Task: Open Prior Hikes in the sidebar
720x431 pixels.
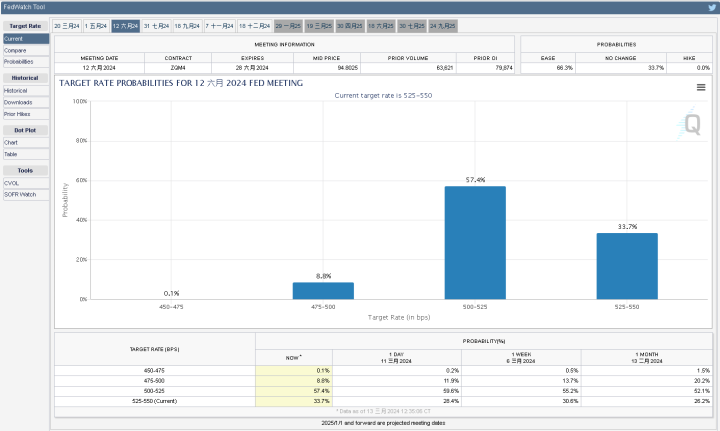Action: [26, 114]
